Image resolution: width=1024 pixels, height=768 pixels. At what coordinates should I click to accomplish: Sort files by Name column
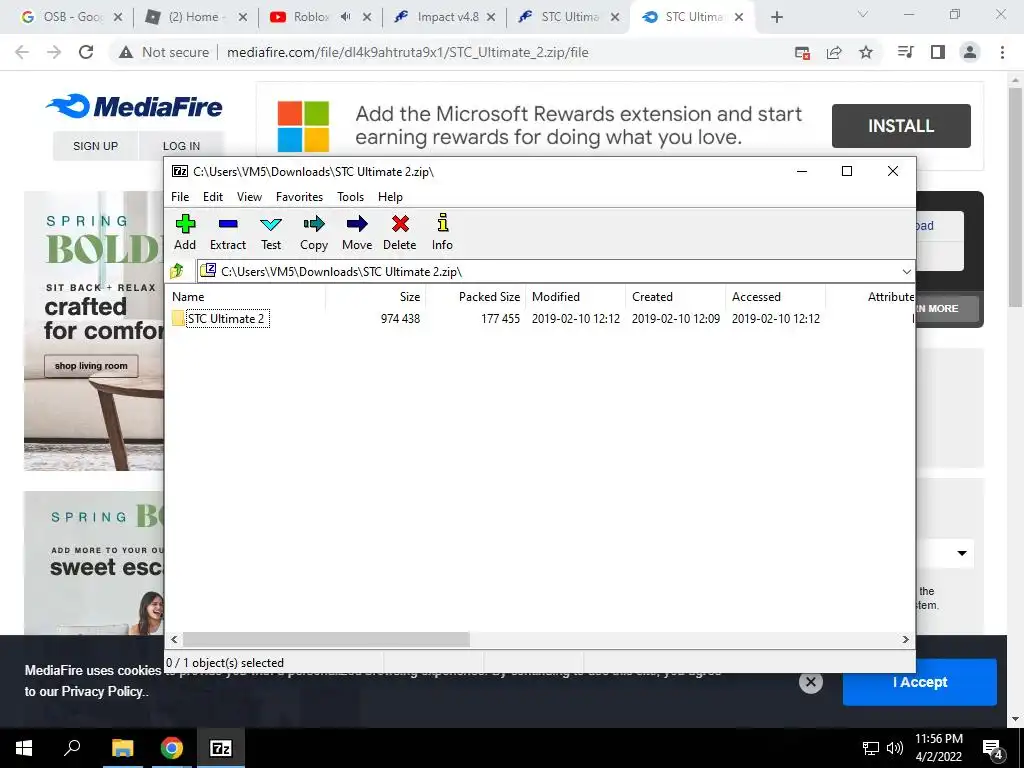click(x=246, y=296)
